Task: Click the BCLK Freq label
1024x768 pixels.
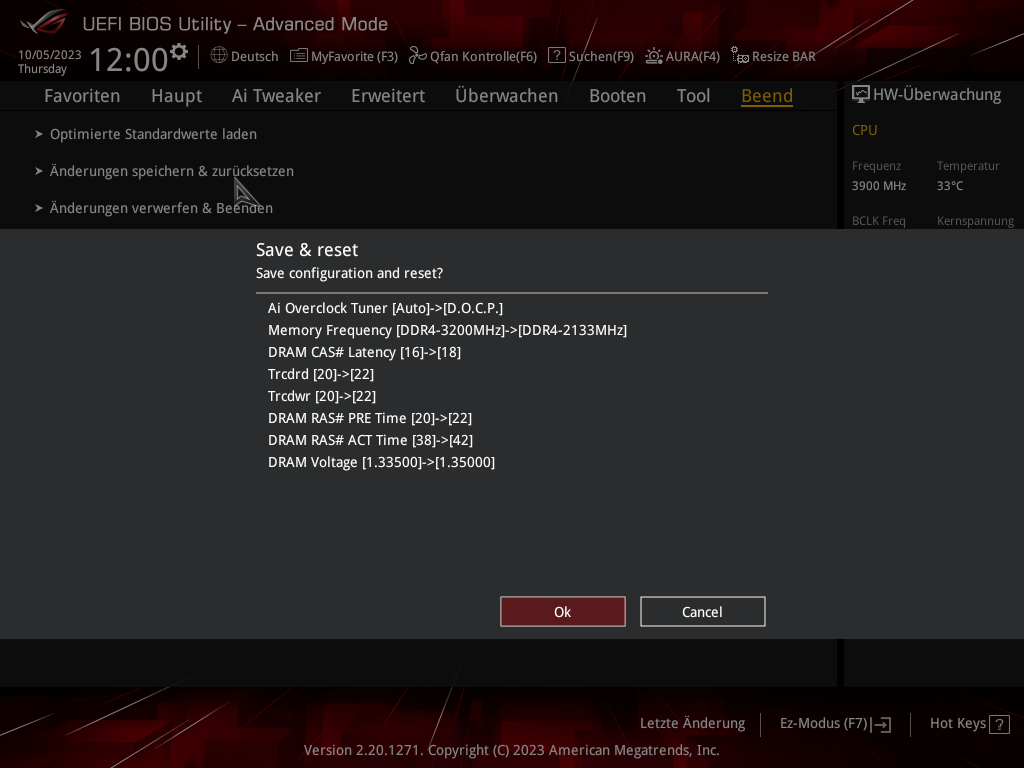Action: tap(878, 221)
